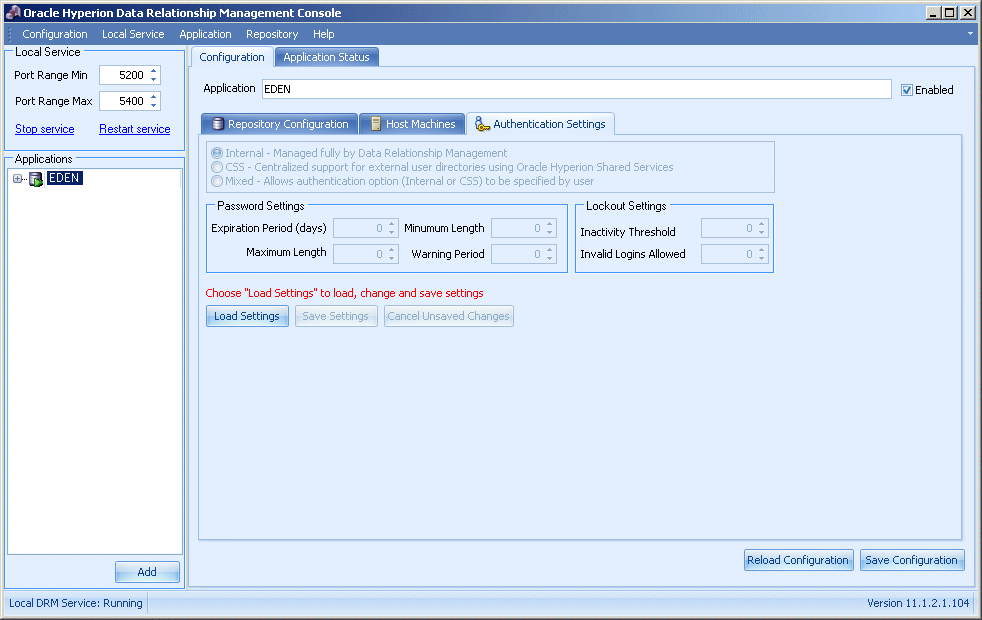Click the Restart service link

(x=135, y=129)
